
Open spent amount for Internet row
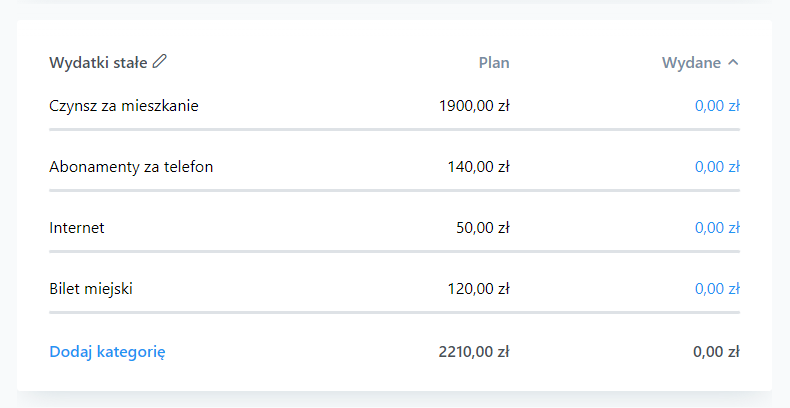(717, 228)
